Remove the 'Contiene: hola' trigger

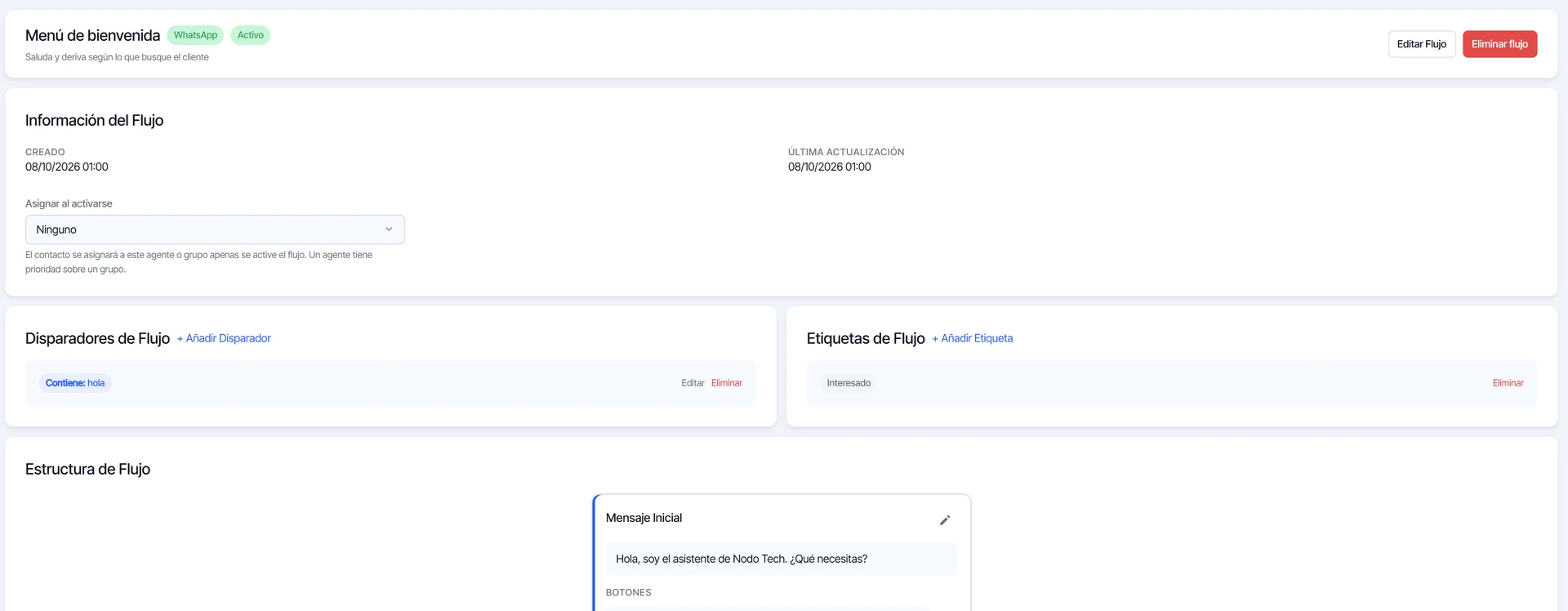click(727, 383)
